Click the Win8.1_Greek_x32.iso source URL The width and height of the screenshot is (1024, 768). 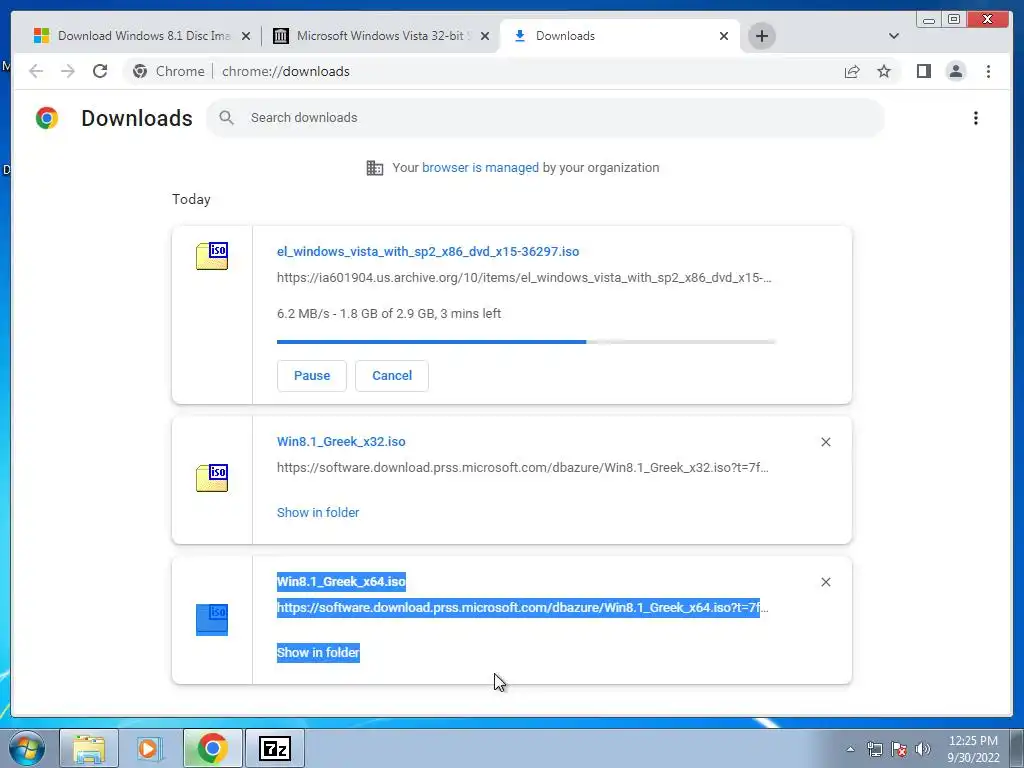[x=522, y=468]
